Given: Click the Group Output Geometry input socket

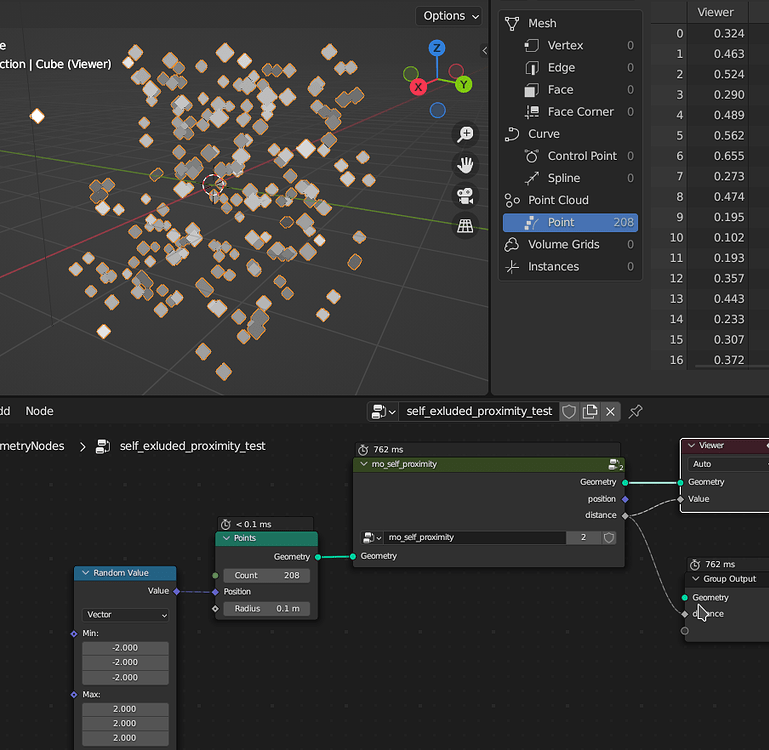Looking at the screenshot, I should pyautogui.click(x=685, y=597).
